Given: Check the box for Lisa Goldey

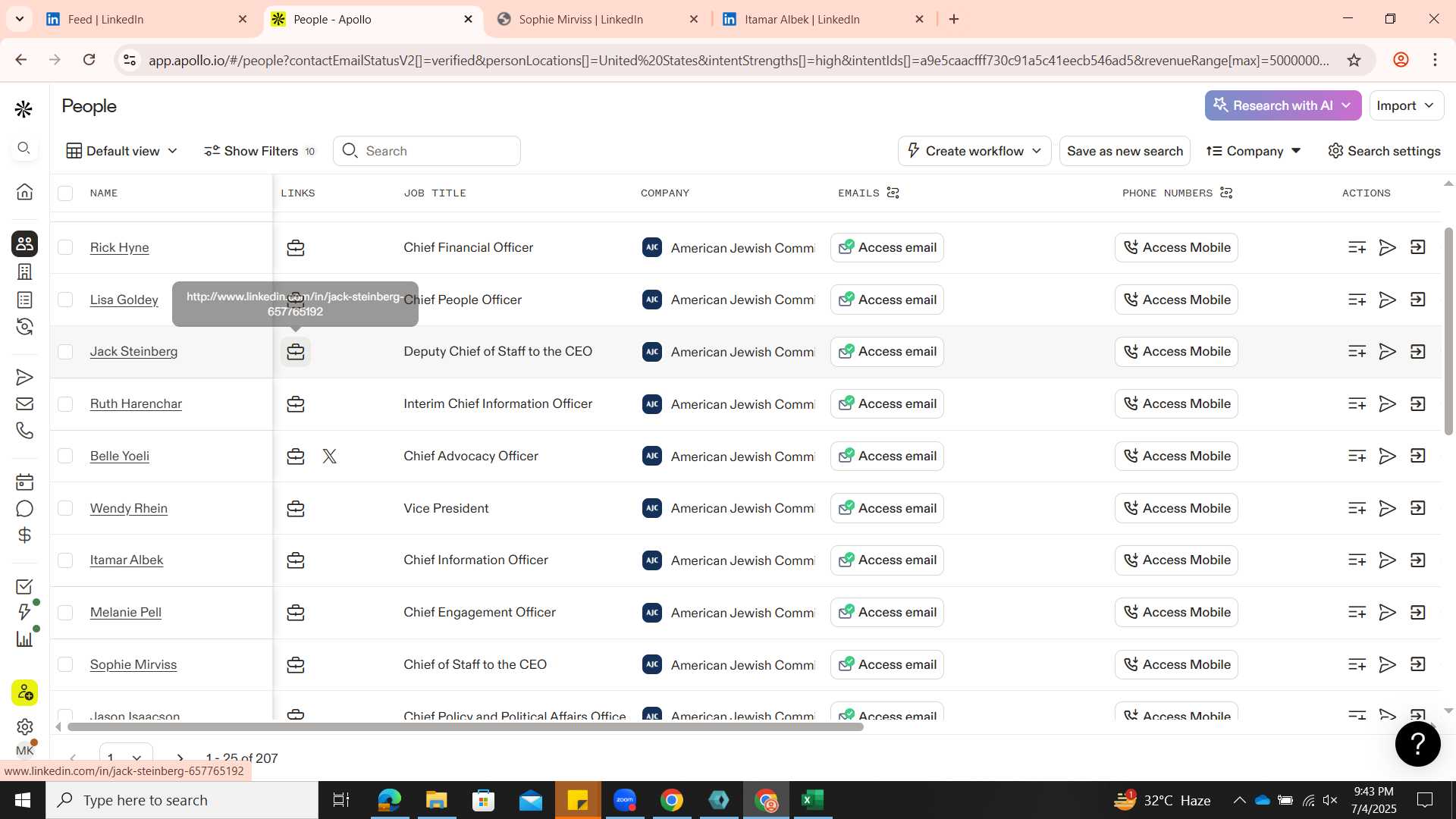Looking at the screenshot, I should (x=65, y=300).
